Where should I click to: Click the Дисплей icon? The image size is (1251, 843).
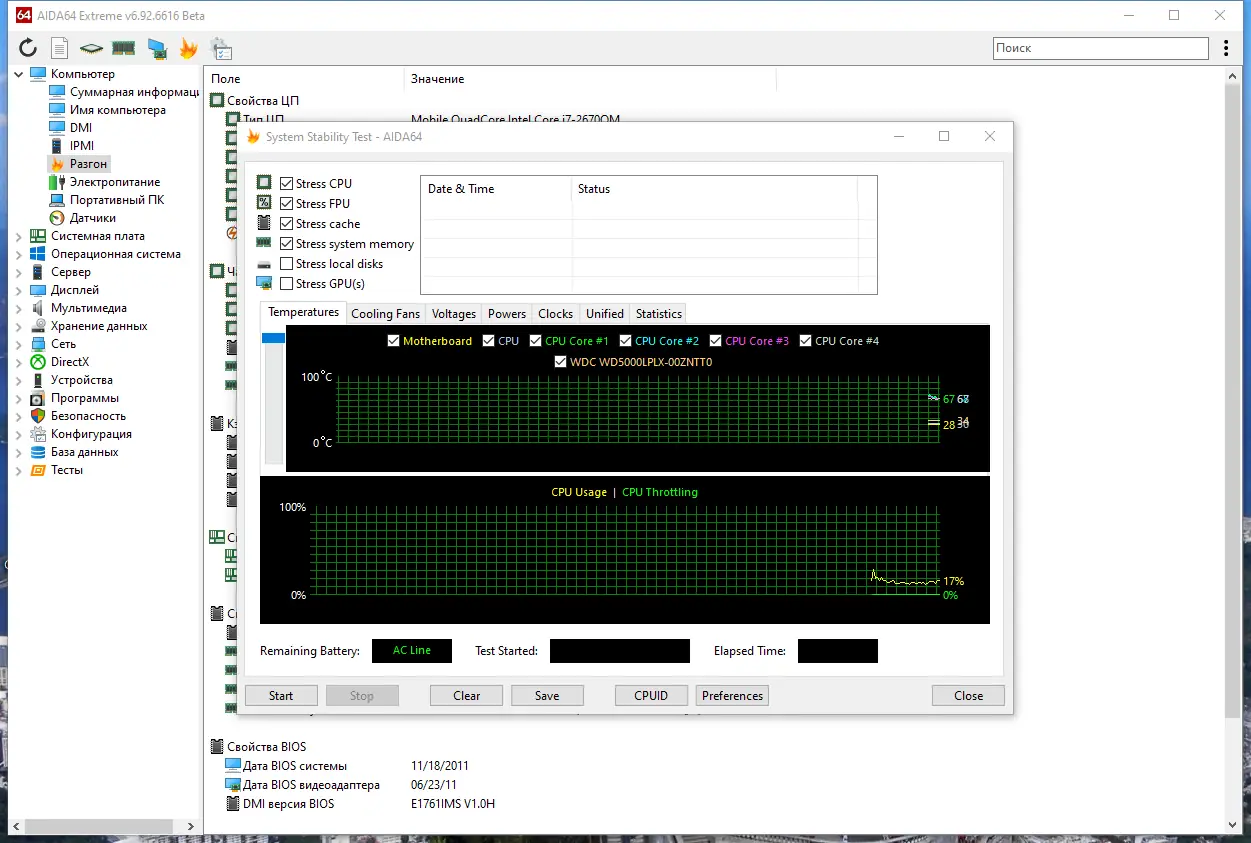coord(38,290)
